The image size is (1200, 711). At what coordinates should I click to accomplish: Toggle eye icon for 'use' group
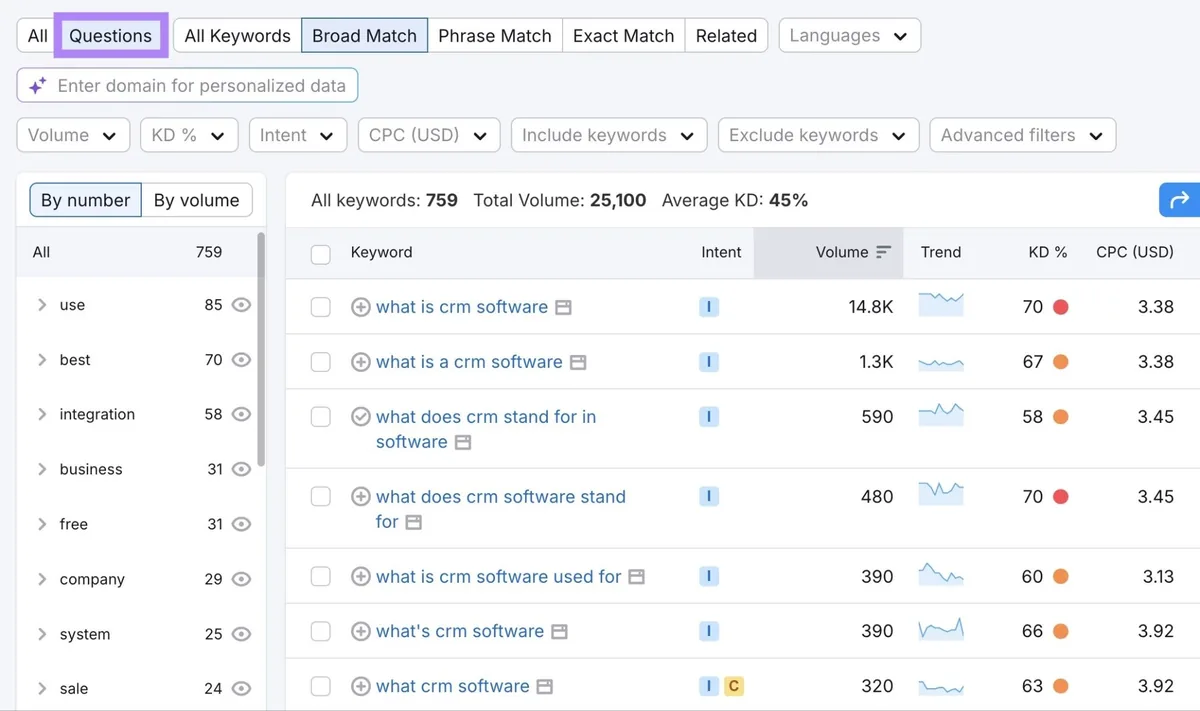tap(241, 305)
